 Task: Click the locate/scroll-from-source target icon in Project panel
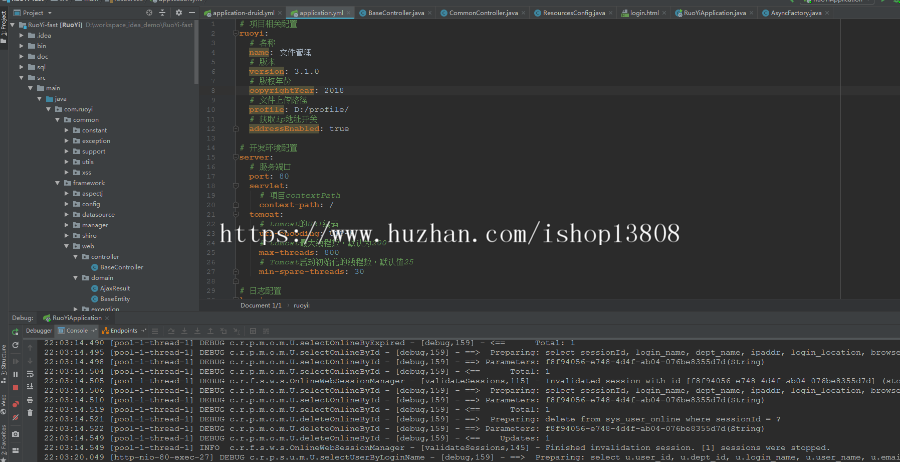(149, 13)
